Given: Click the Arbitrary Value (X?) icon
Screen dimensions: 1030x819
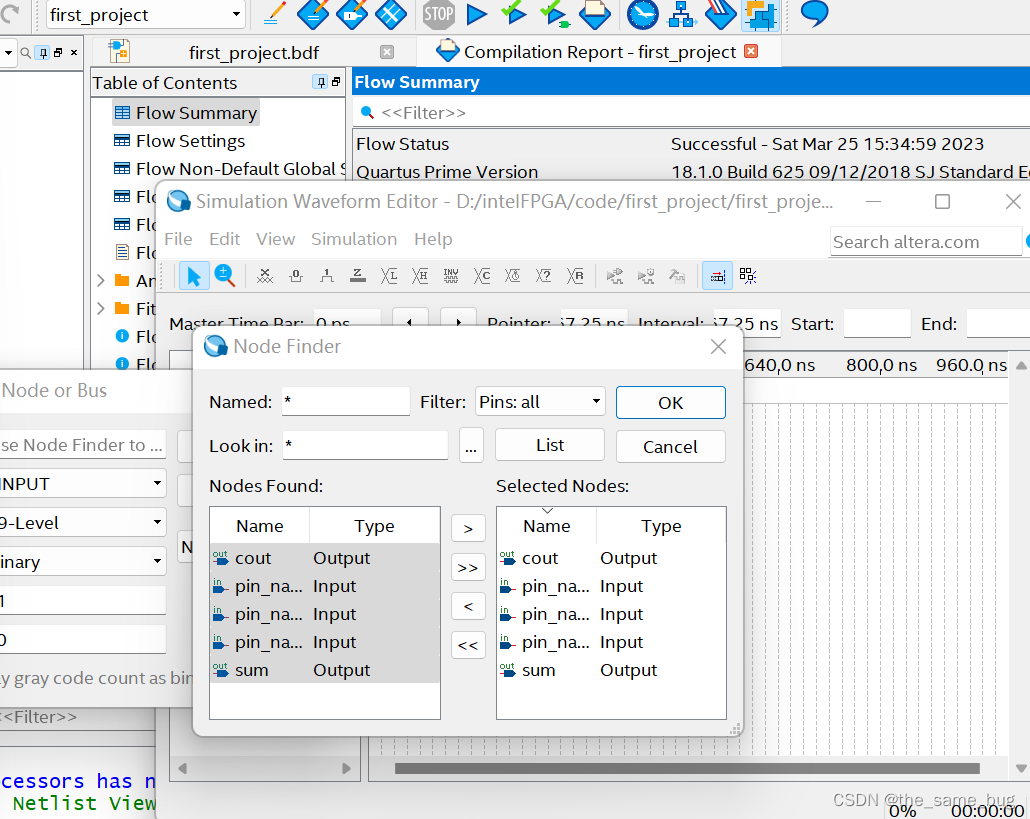Looking at the screenshot, I should tap(543, 276).
